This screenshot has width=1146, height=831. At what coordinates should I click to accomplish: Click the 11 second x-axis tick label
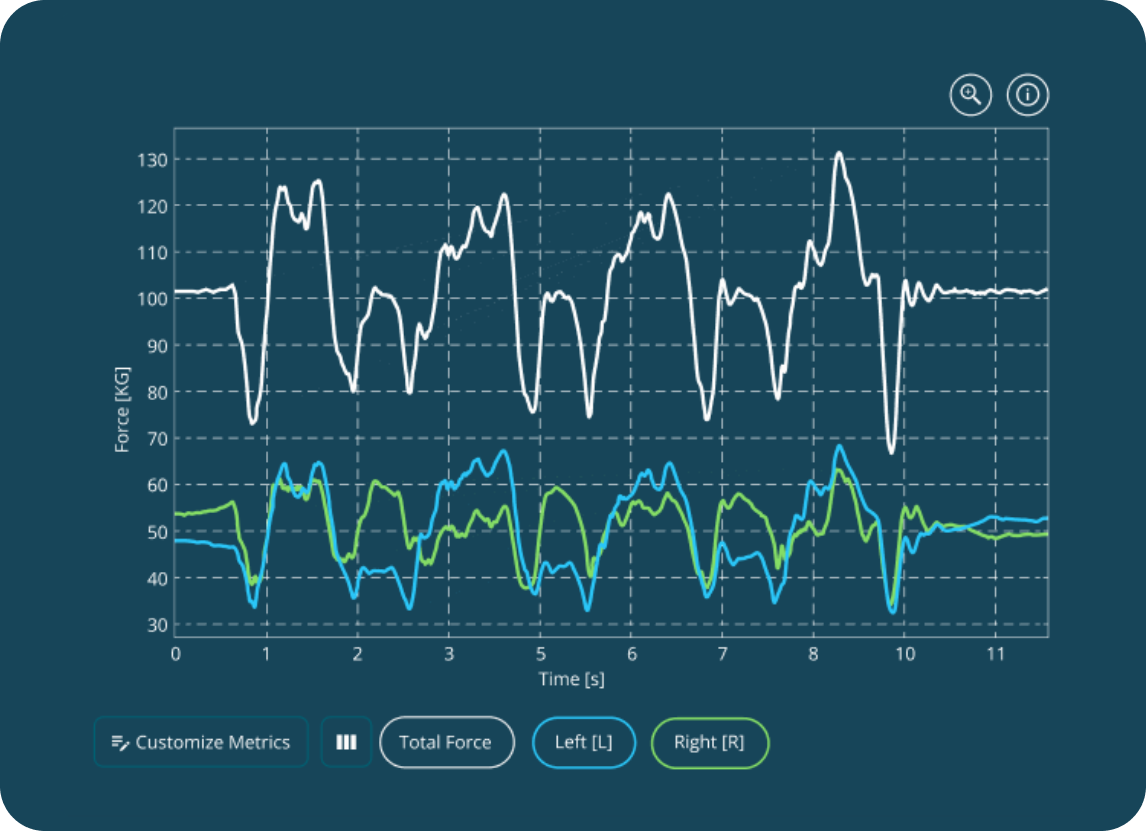coord(994,654)
